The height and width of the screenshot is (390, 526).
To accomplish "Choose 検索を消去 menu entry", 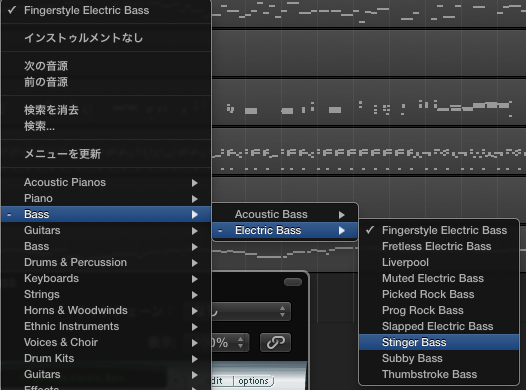I will (x=106, y=110).
